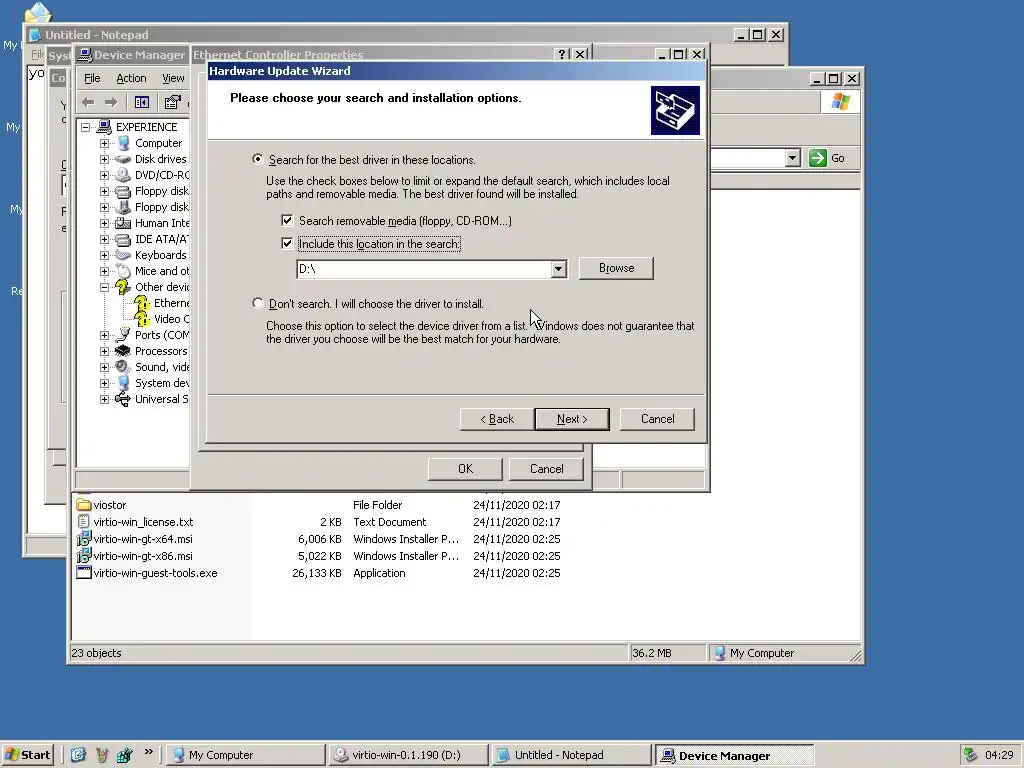Expand the Keyboards node

[104, 255]
